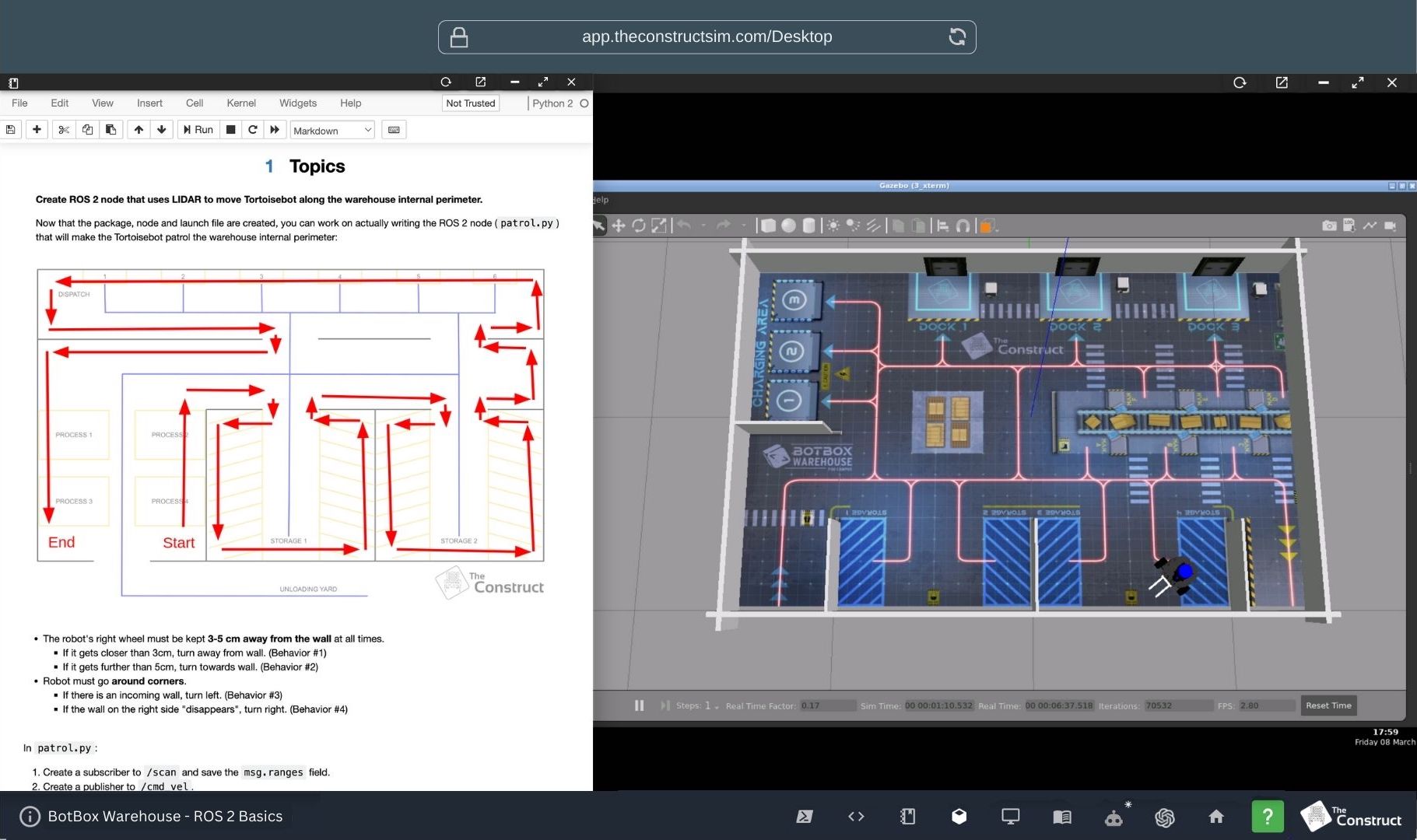1417x840 pixels.
Task: Open the graphical tools monitor icon
Action: pos(1010,817)
